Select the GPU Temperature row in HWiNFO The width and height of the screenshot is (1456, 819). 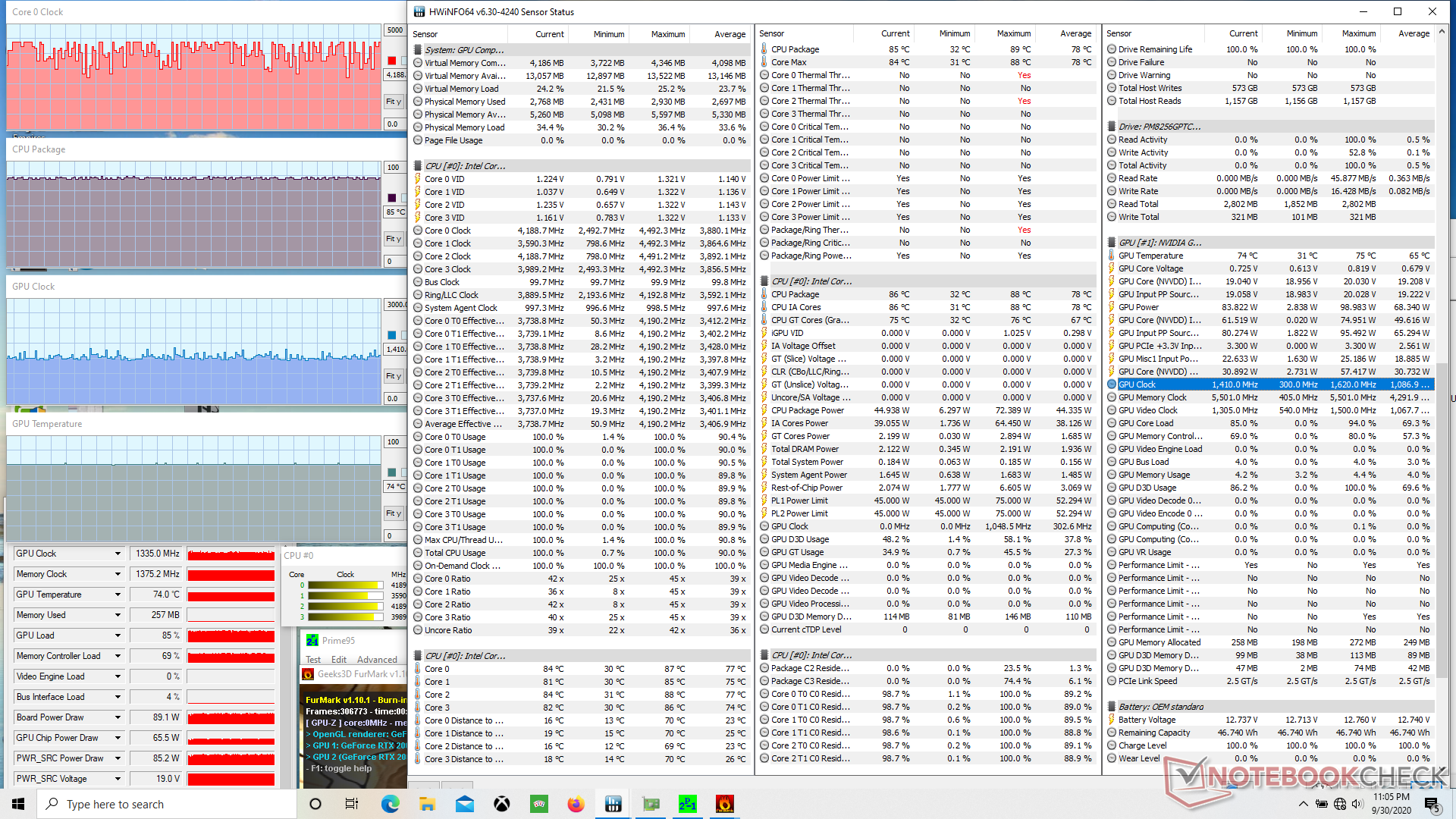pyautogui.click(x=1269, y=256)
